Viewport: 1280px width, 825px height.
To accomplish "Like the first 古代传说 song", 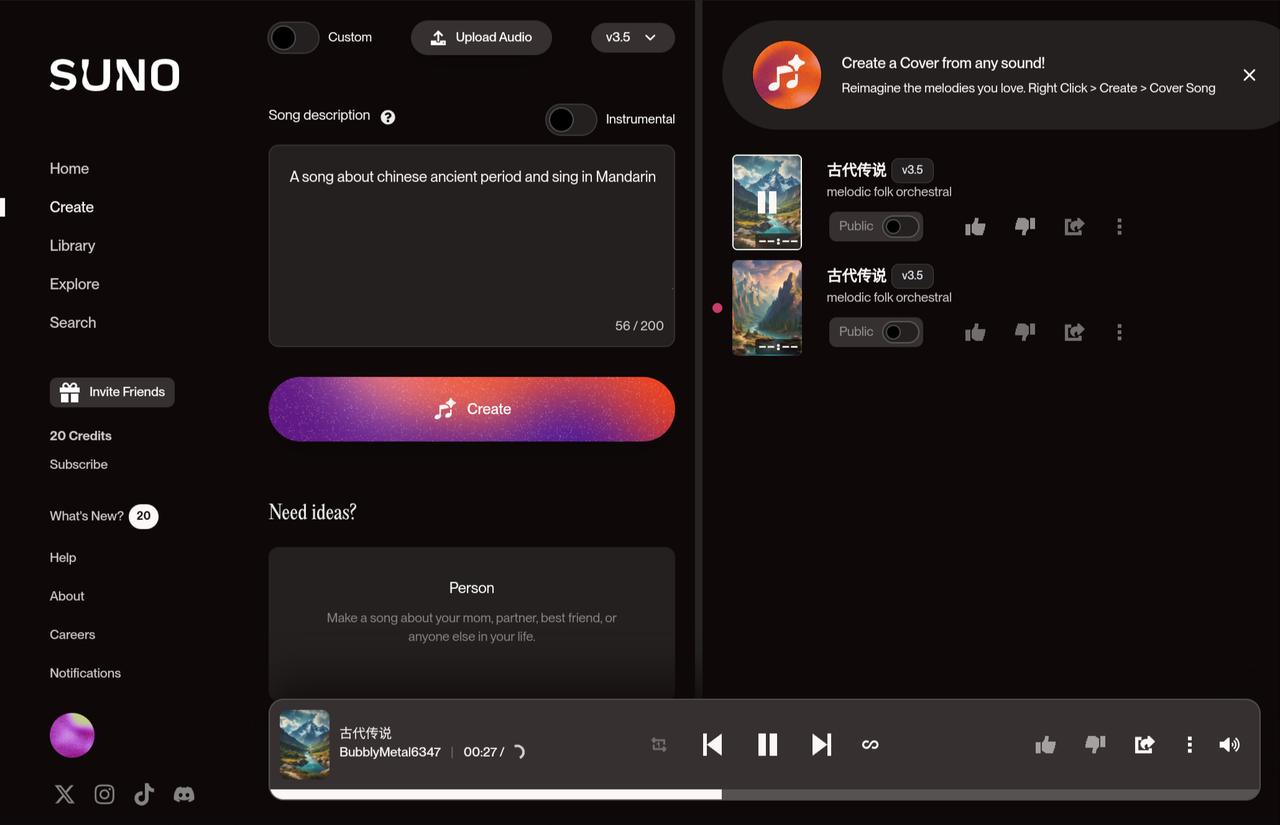I will [x=975, y=227].
